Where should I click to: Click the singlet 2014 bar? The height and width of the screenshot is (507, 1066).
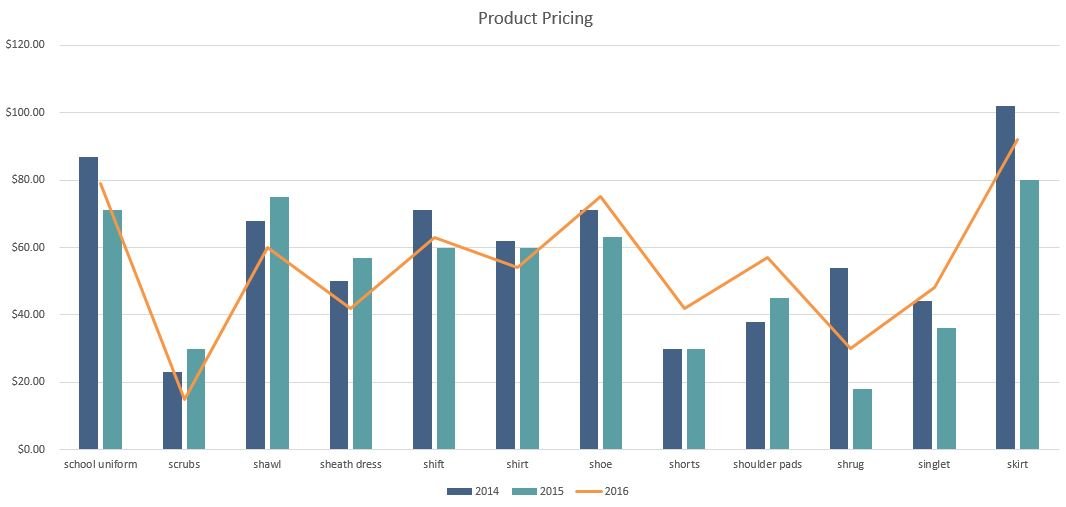pos(922,375)
